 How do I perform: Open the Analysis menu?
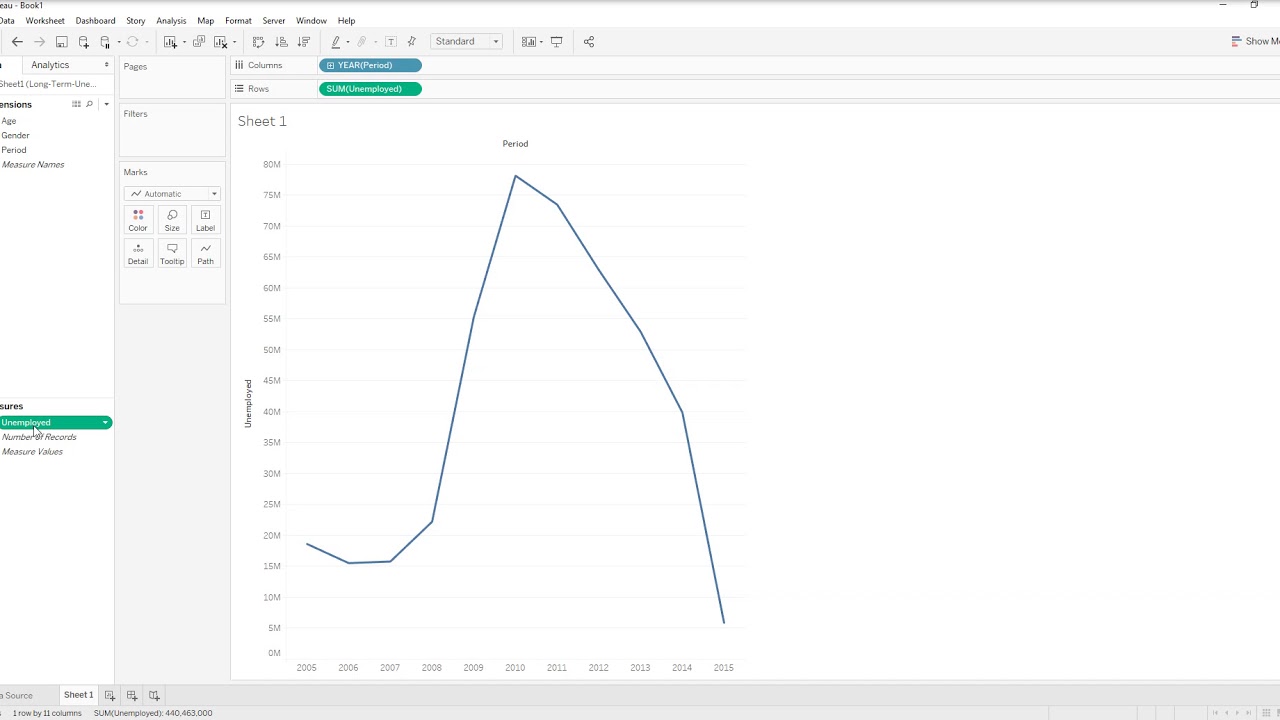point(171,20)
